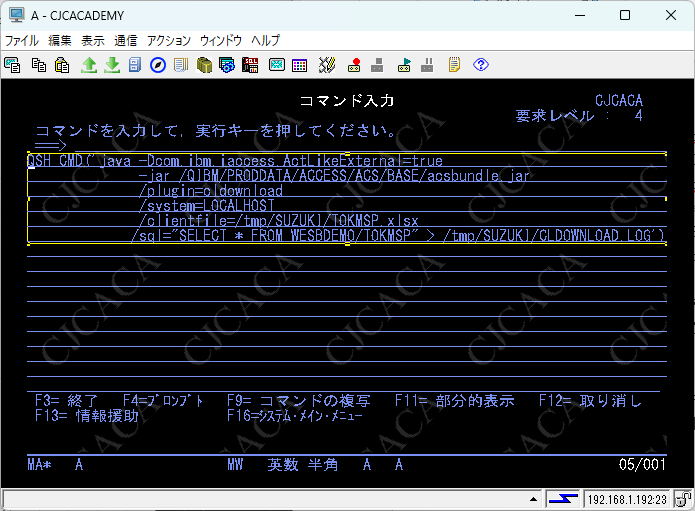Click the yellow notepad icon in the toolbar
The height and width of the screenshot is (511, 695).
tap(454, 65)
